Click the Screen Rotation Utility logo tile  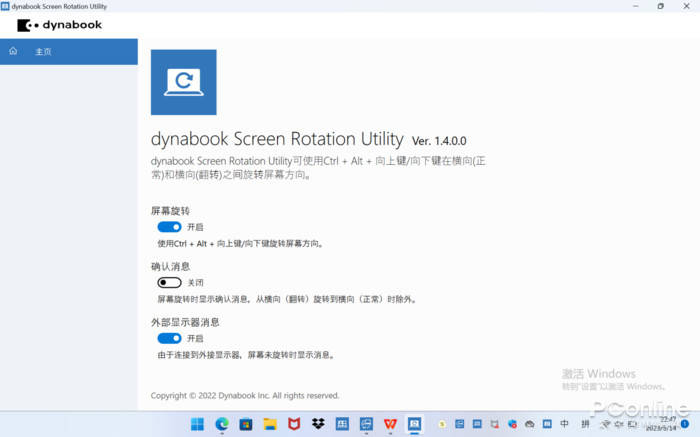183,82
